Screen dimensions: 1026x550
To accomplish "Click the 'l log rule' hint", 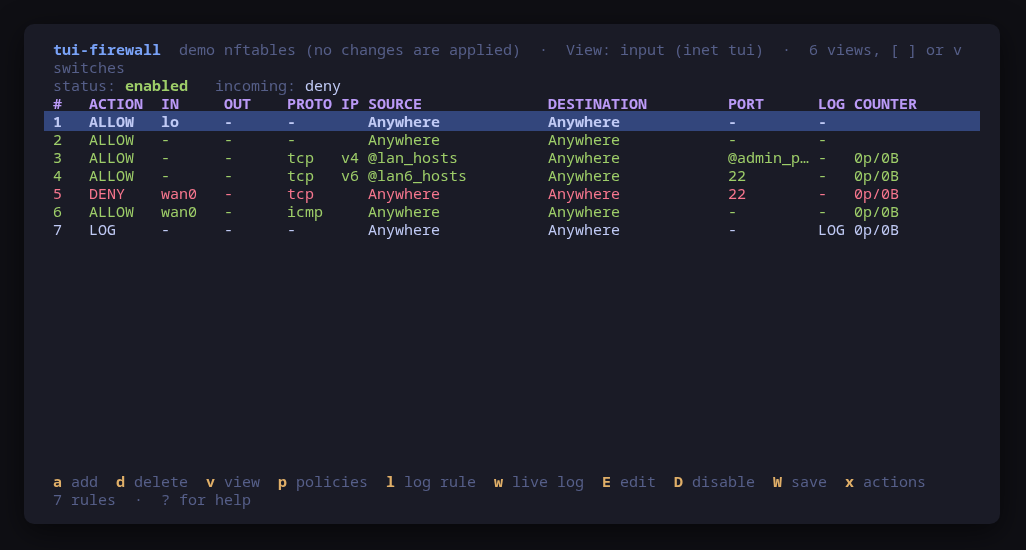I will [x=431, y=482].
